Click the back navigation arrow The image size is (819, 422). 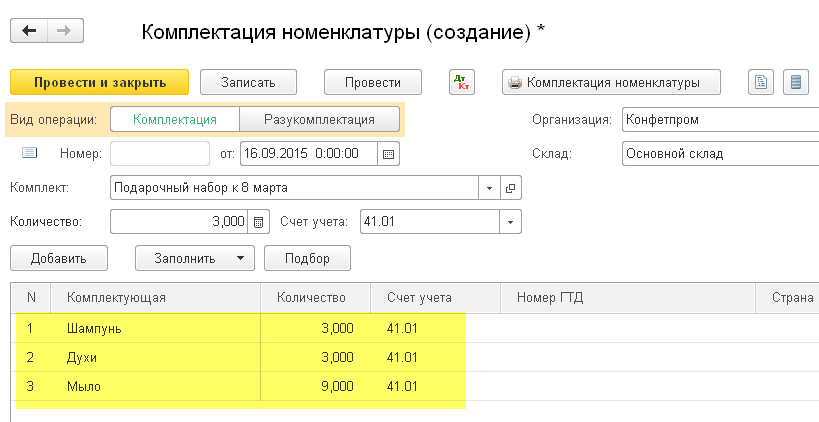click(28, 30)
